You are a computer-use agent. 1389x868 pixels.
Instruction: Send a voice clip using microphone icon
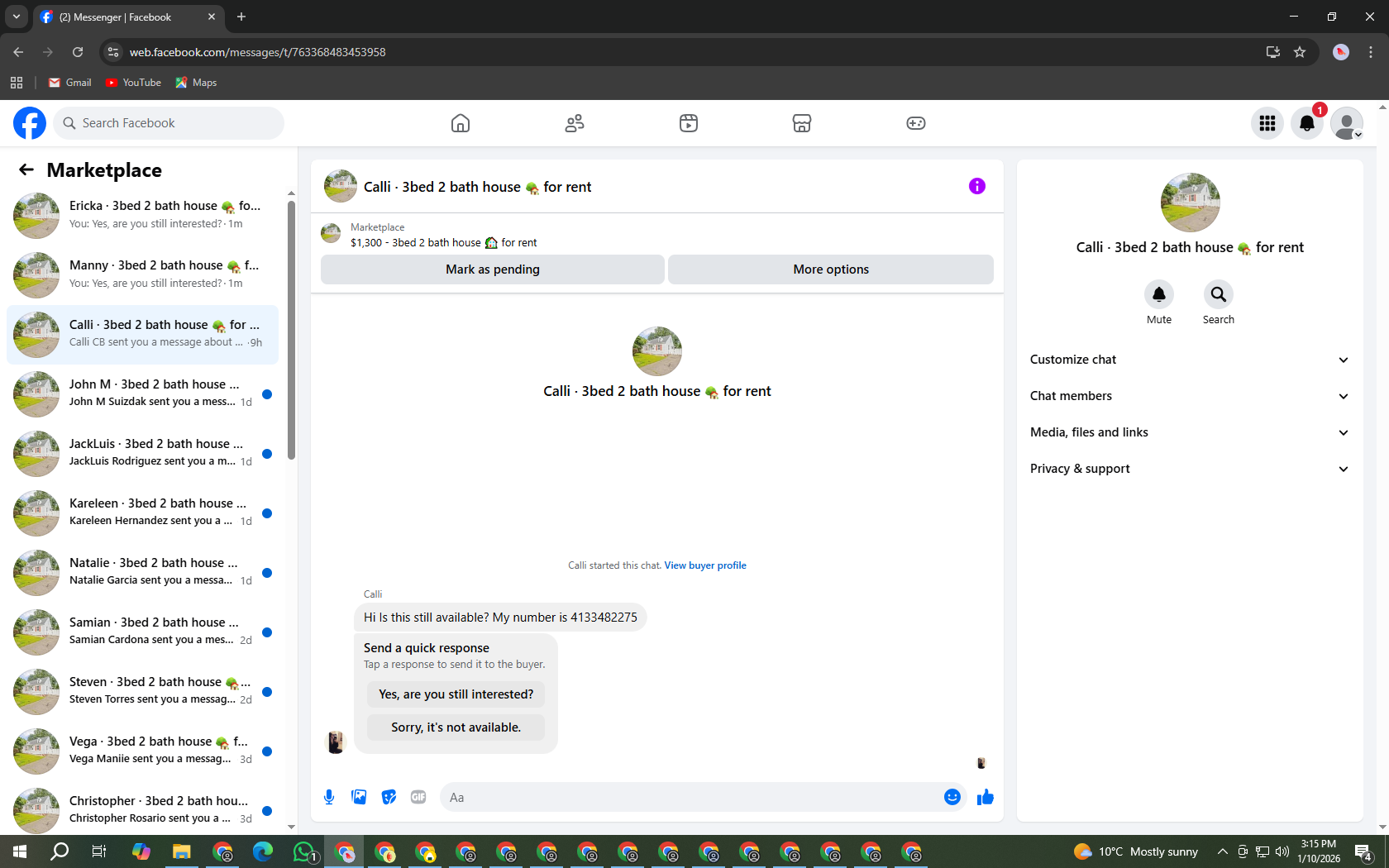click(329, 797)
